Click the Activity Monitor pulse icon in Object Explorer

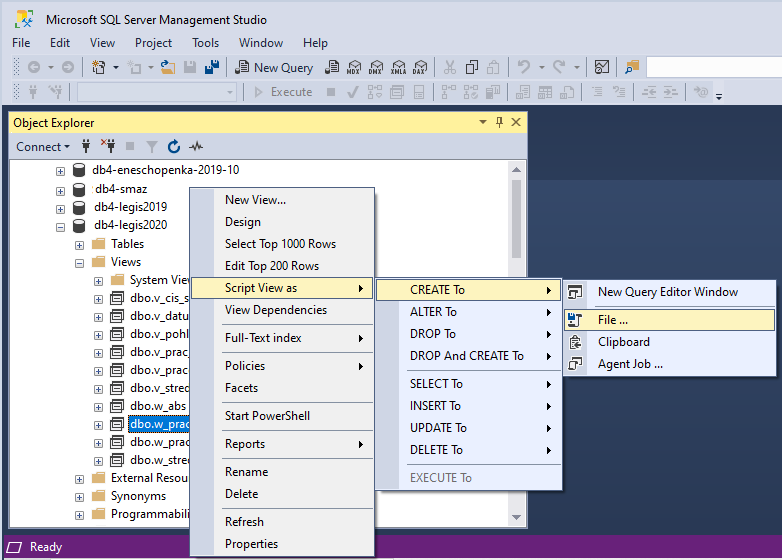pos(196,147)
